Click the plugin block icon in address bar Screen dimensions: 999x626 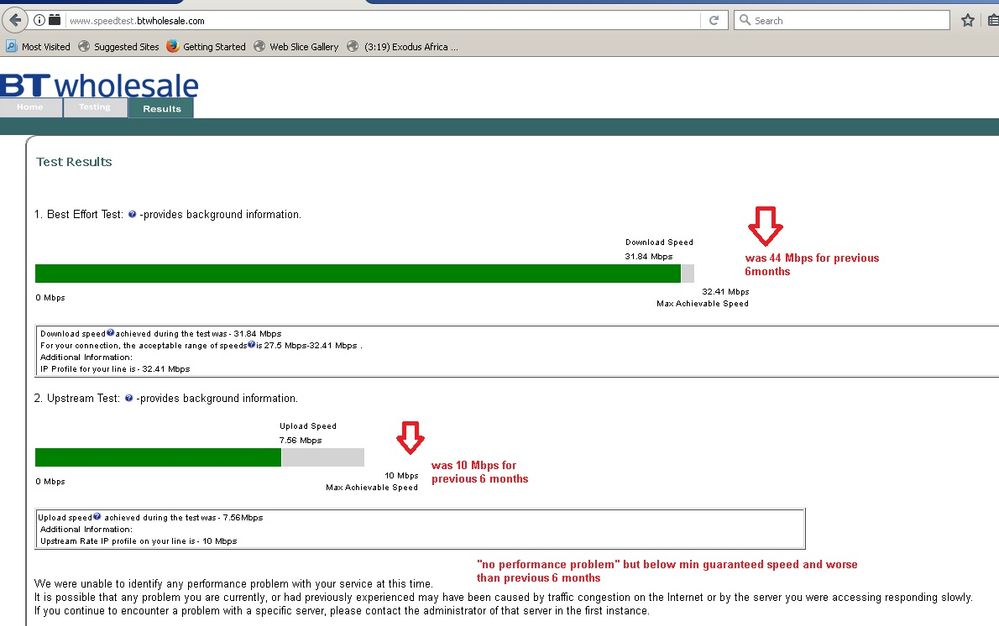(55, 20)
